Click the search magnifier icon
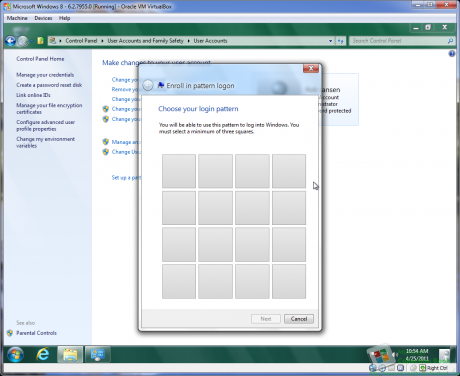460x376 pixels. pos(450,41)
